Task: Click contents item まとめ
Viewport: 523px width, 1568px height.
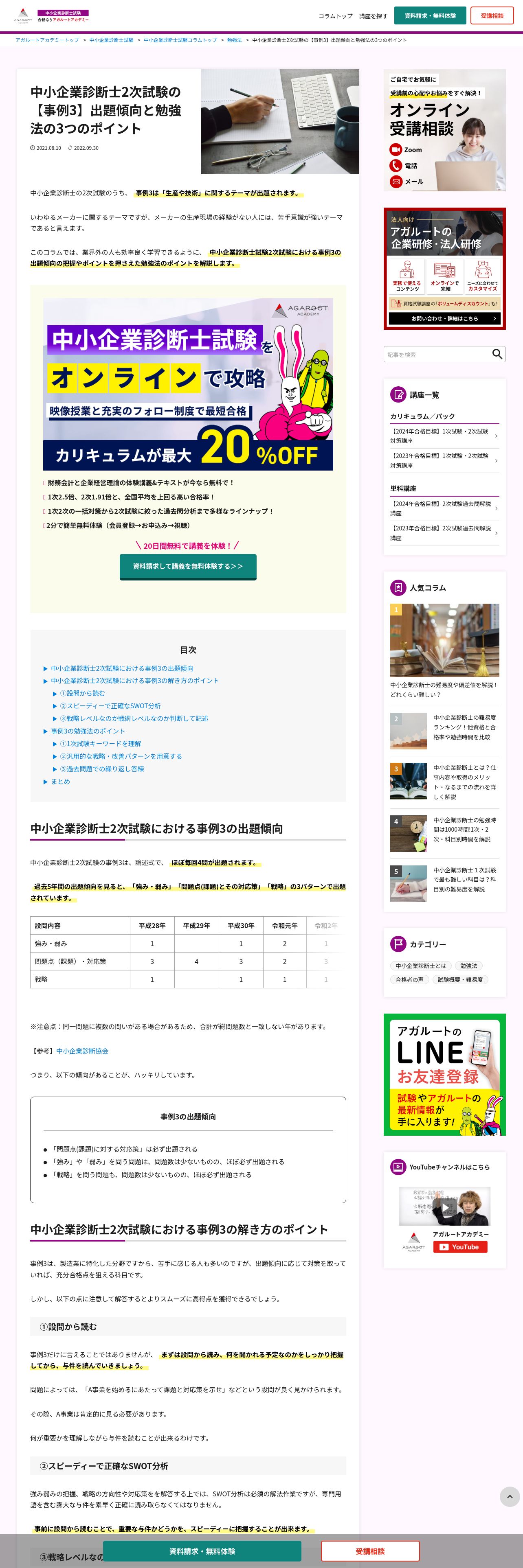Action: click(x=60, y=782)
